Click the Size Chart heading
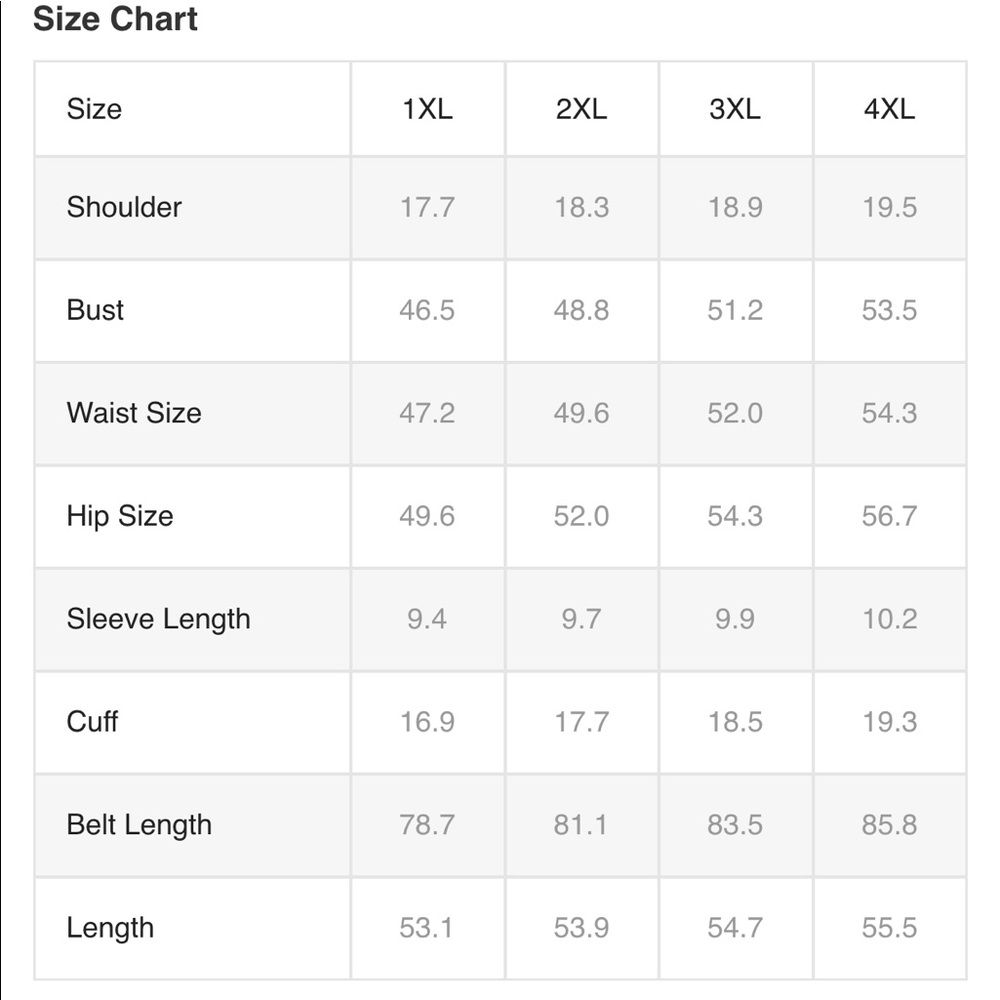The width and height of the screenshot is (1000, 1000). pos(115,18)
